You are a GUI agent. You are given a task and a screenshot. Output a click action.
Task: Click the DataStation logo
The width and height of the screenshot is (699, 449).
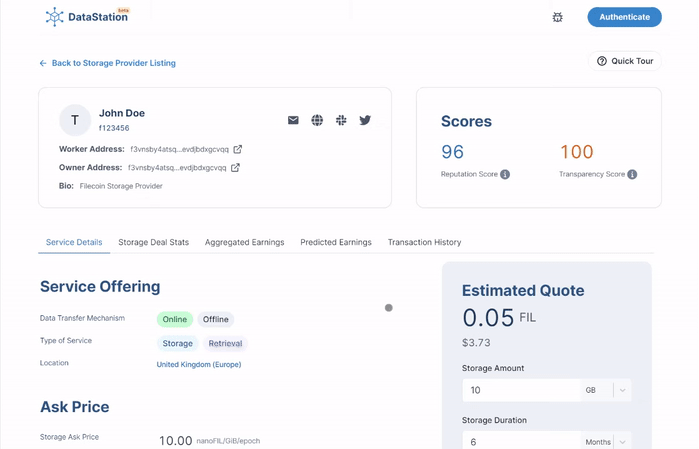(x=87, y=17)
